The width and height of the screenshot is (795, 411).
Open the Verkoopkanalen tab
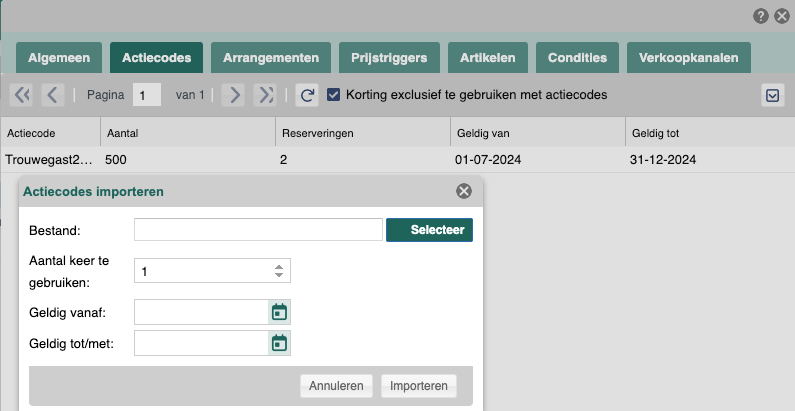point(689,58)
